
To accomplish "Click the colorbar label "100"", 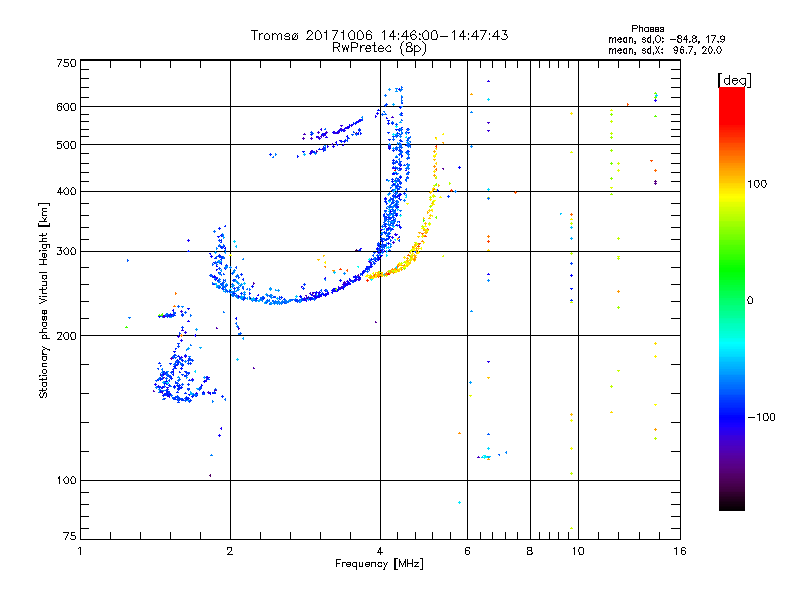I will click(x=757, y=184).
